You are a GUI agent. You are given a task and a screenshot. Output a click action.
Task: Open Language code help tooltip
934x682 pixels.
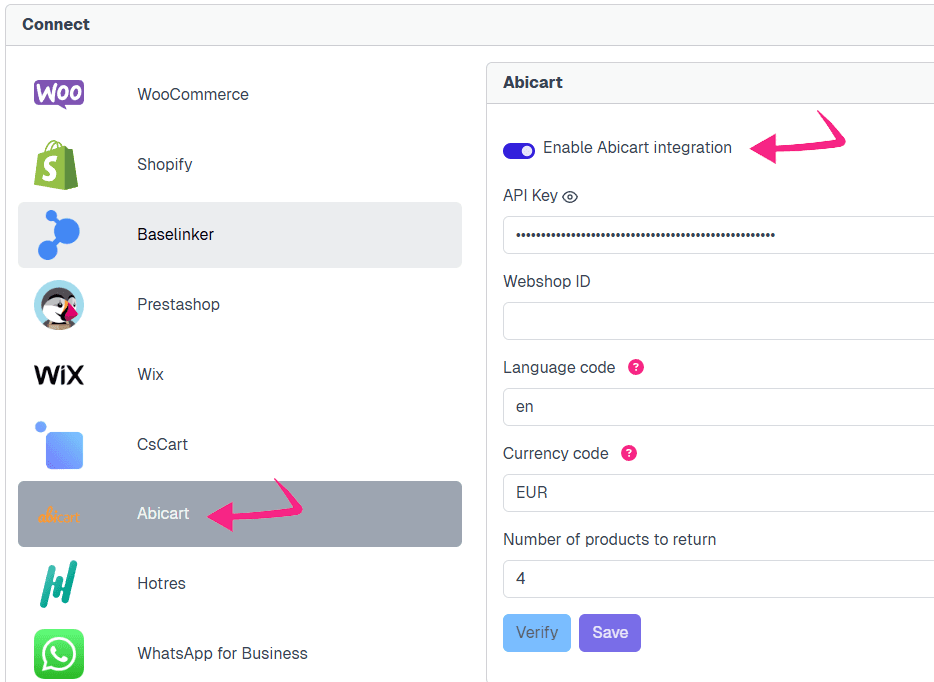(x=635, y=367)
